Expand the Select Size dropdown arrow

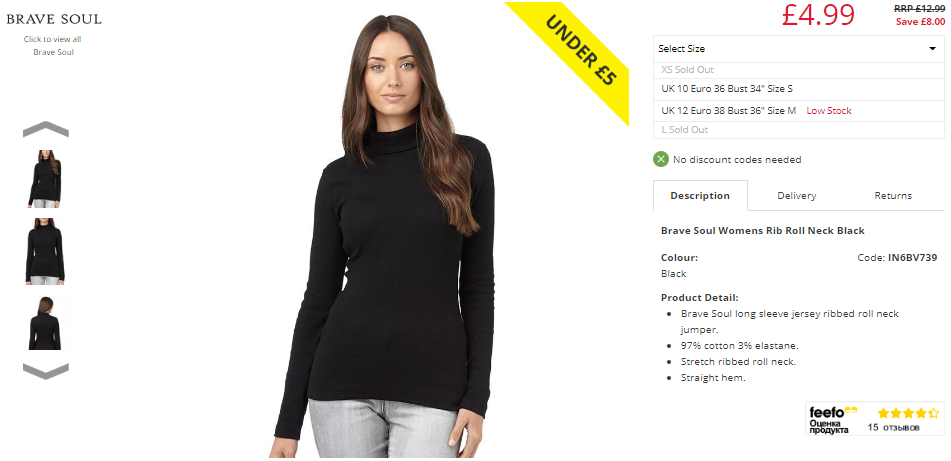click(932, 49)
